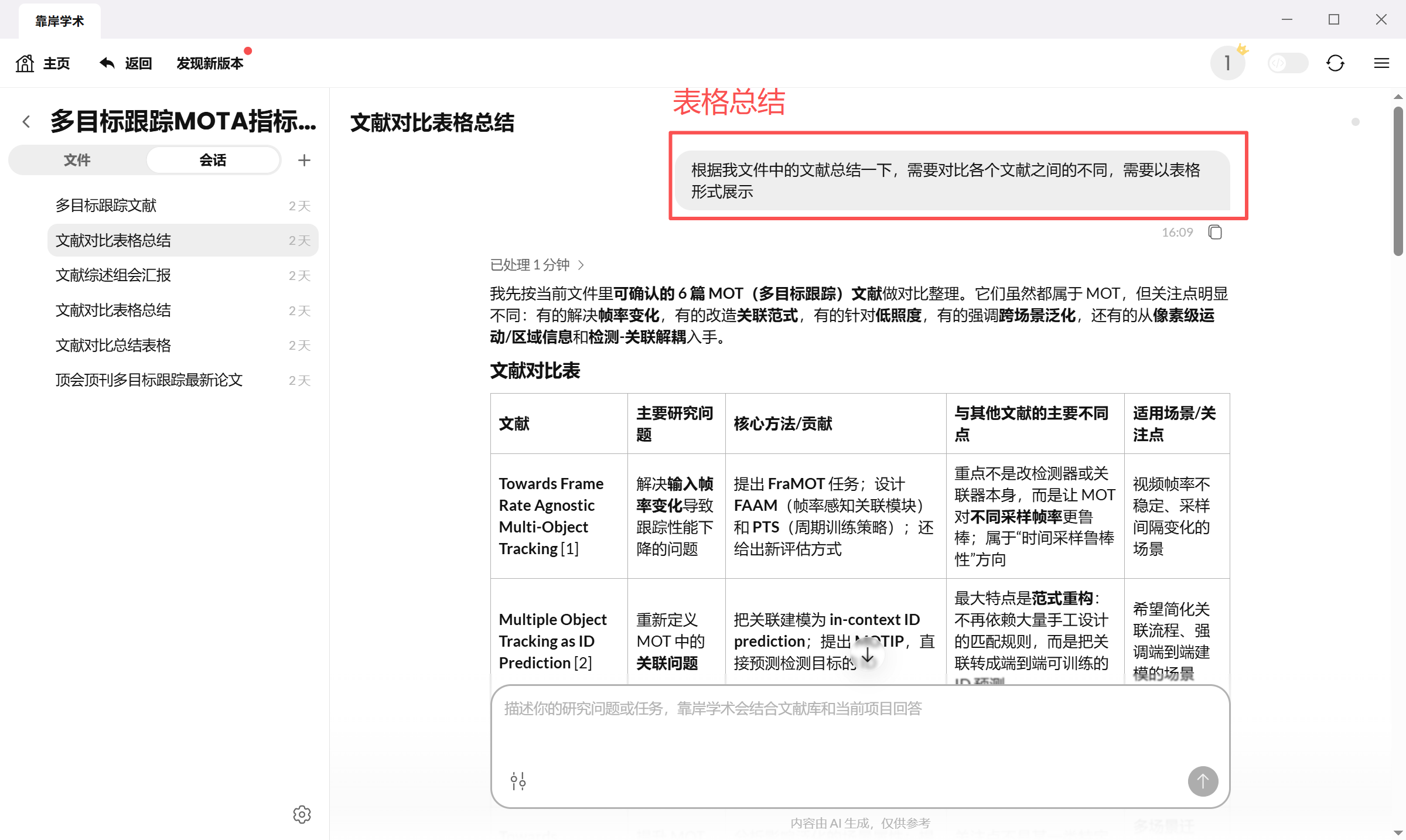Click the vertical scrollbar thumb

1398,180
